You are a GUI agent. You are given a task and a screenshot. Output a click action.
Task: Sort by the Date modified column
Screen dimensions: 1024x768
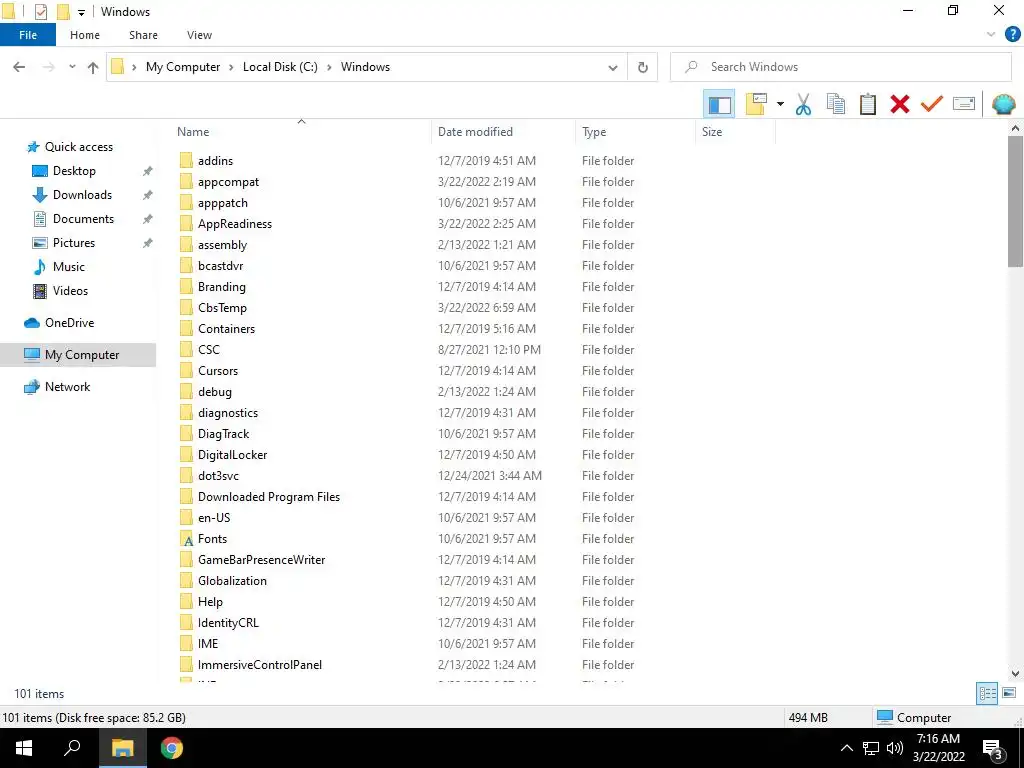click(475, 132)
